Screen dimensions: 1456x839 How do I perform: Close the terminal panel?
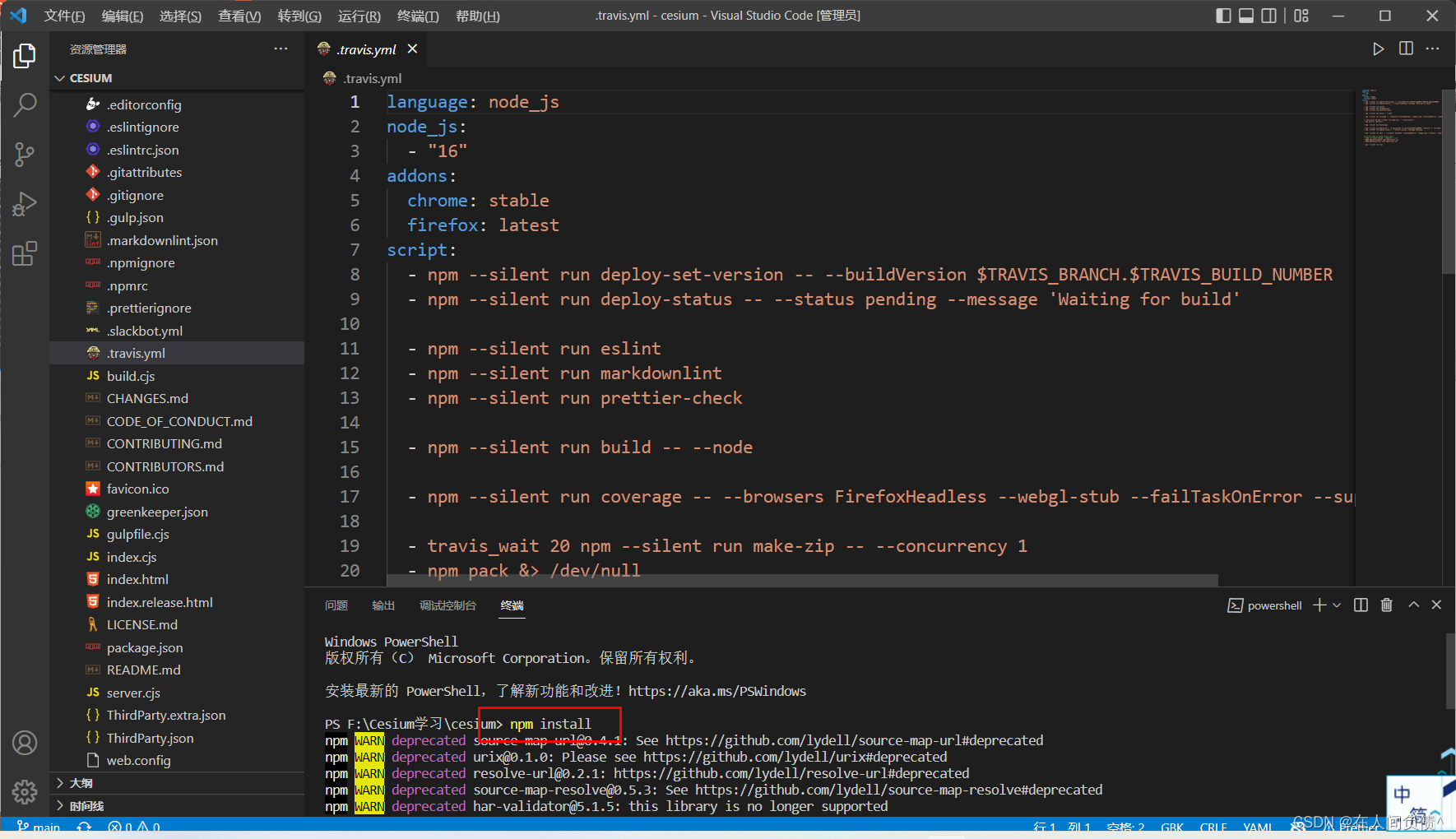[1436, 605]
